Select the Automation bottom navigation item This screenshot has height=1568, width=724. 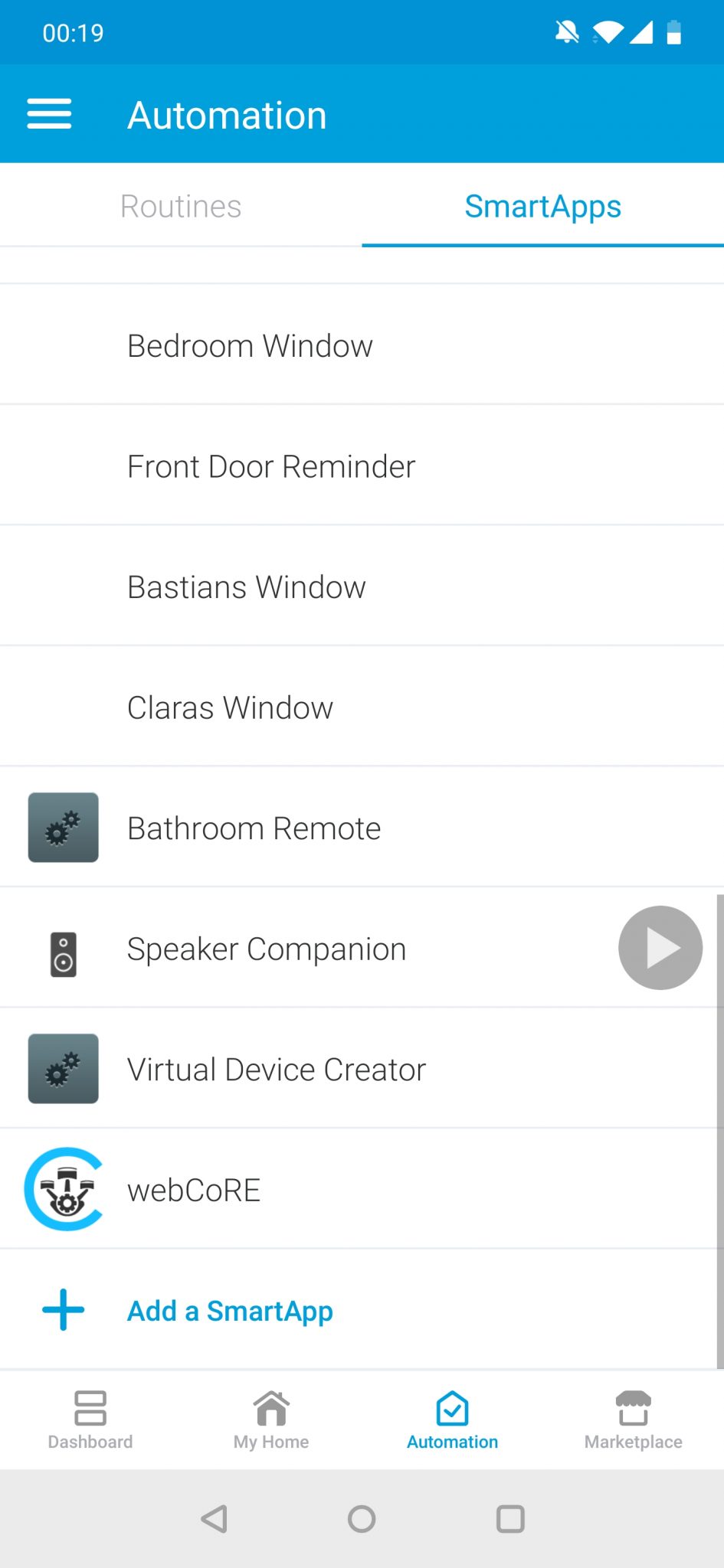coord(452,1420)
